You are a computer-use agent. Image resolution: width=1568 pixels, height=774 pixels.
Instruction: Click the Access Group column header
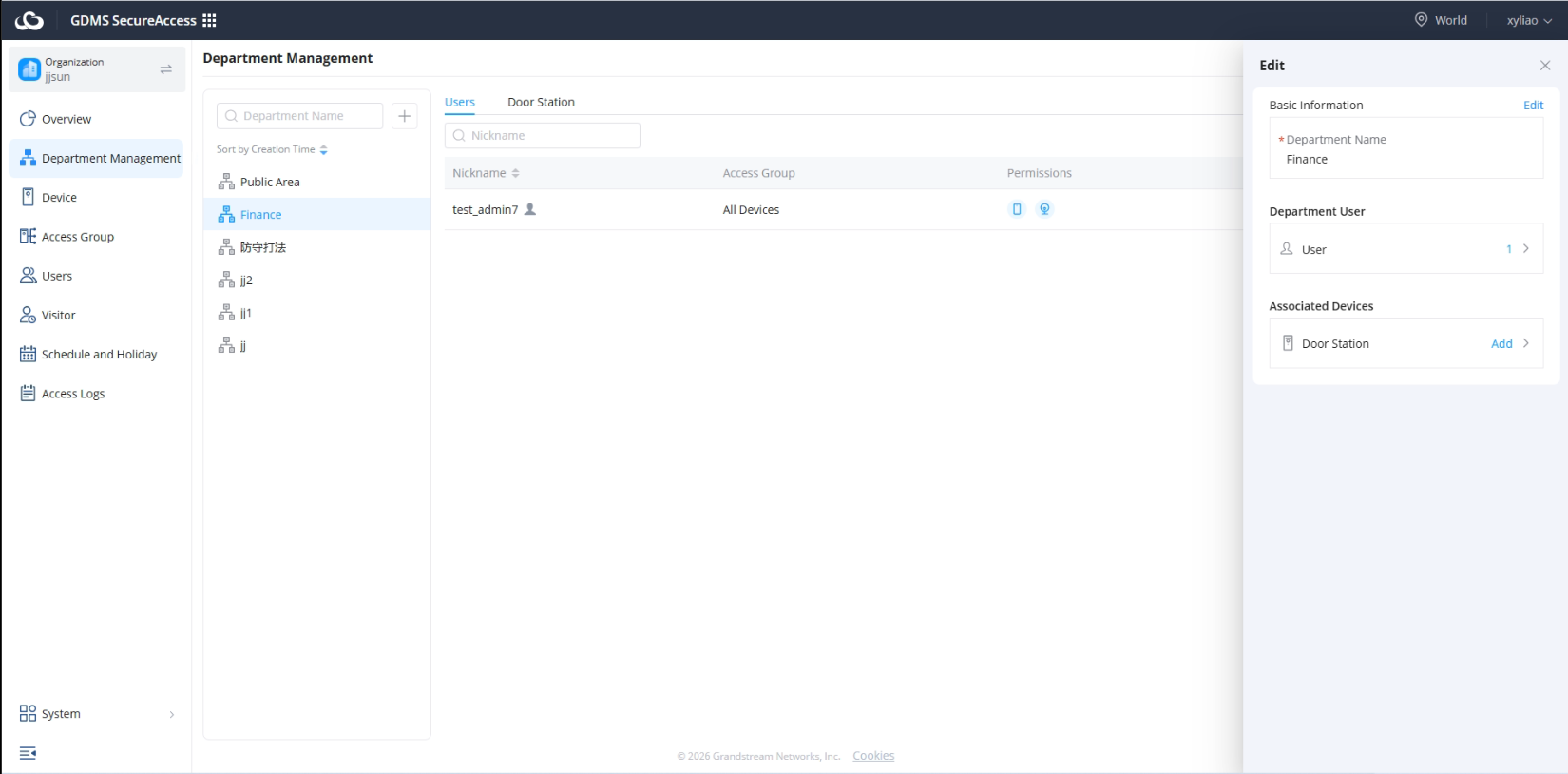758,173
